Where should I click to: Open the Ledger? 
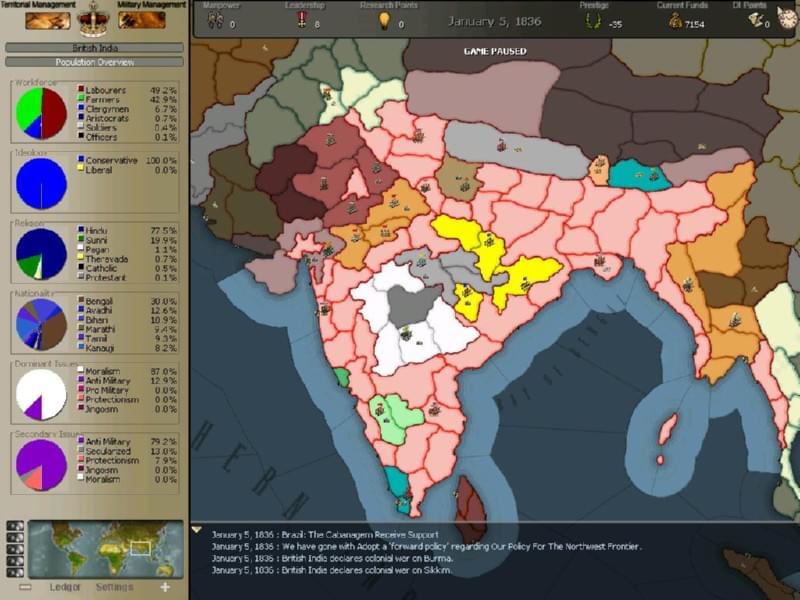(65, 587)
